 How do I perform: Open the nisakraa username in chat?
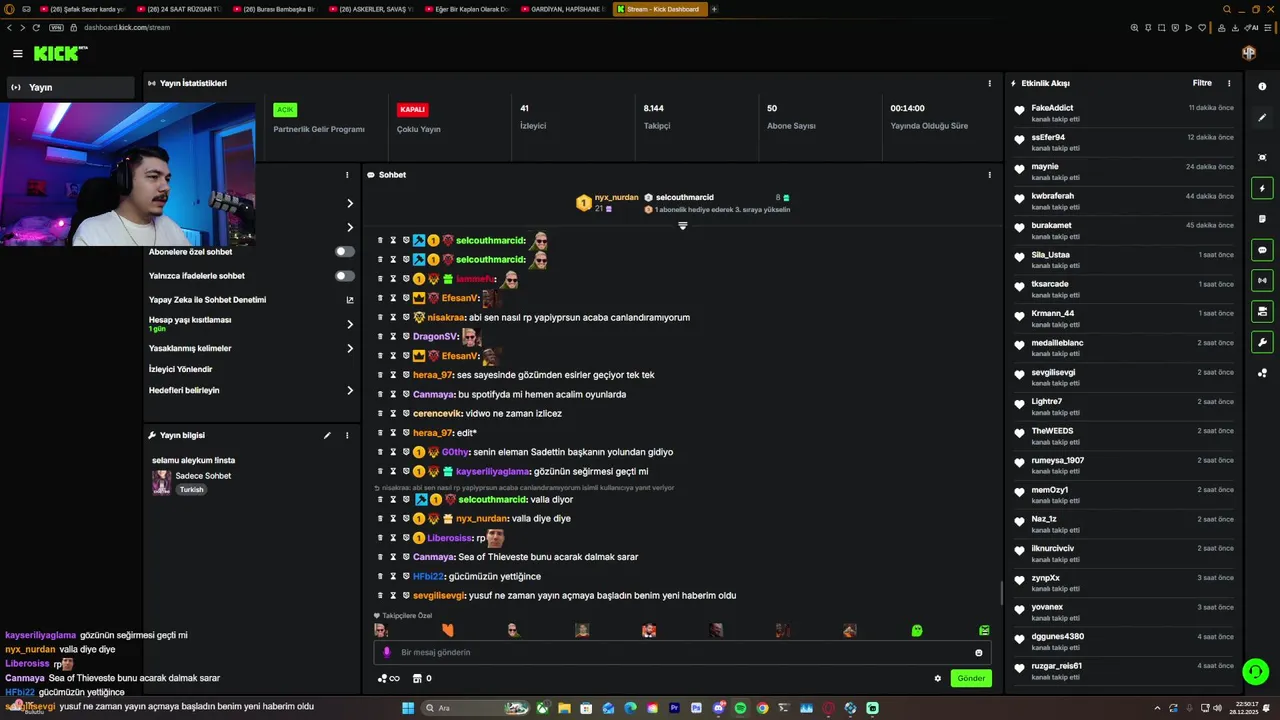click(446, 317)
